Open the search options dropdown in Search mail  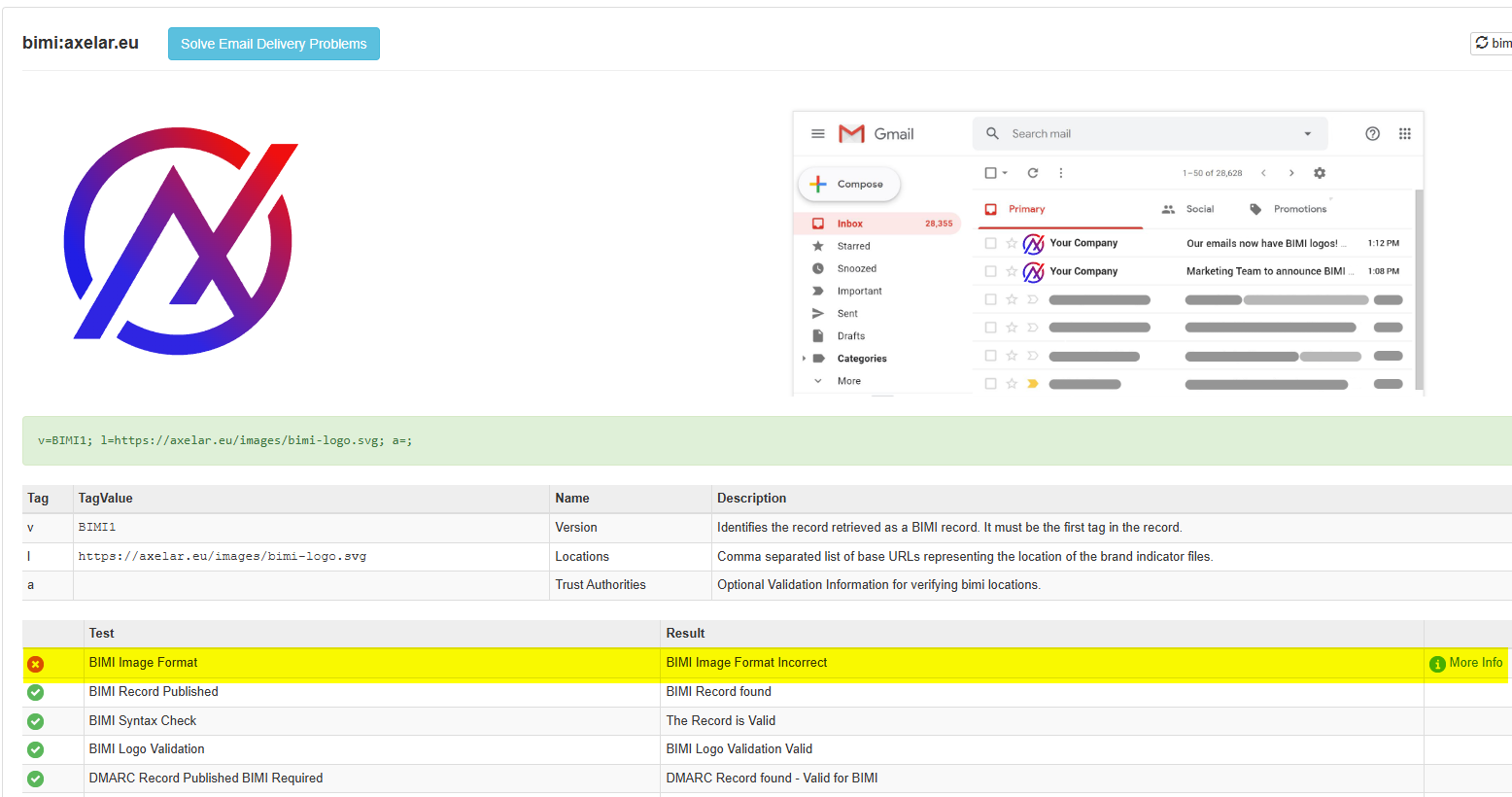click(x=1307, y=134)
